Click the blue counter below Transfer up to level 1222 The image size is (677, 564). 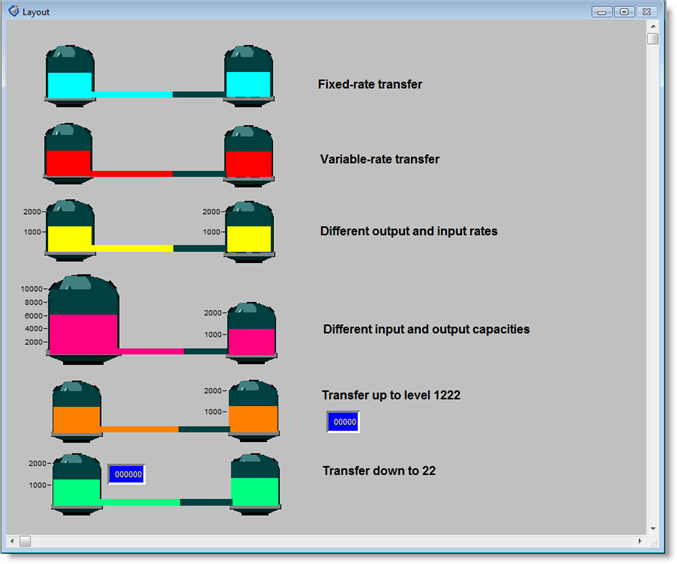coord(343,422)
